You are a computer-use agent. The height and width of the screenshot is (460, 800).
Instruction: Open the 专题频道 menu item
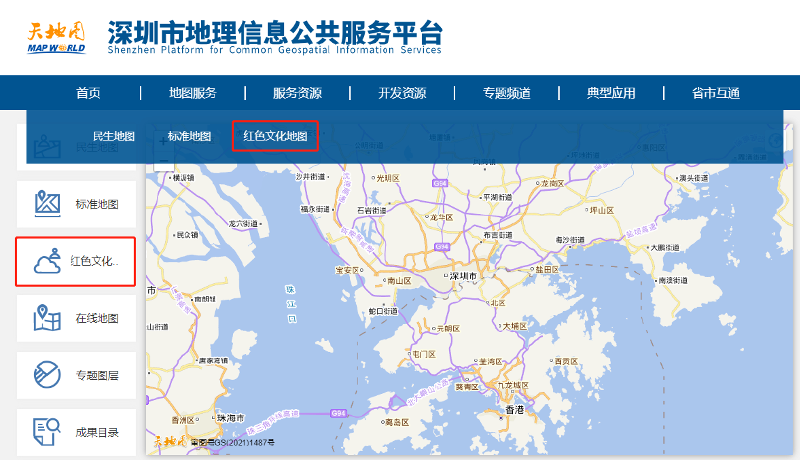tap(506, 94)
